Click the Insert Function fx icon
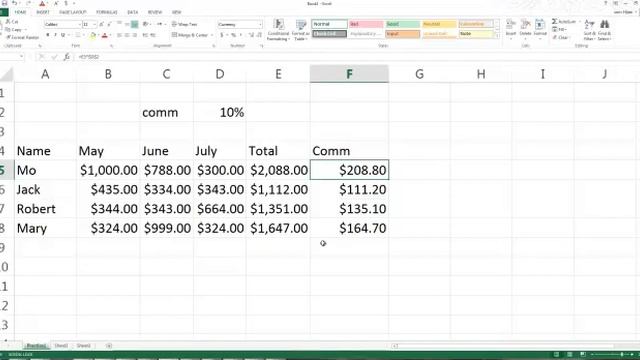The image size is (640, 360). 67,57
